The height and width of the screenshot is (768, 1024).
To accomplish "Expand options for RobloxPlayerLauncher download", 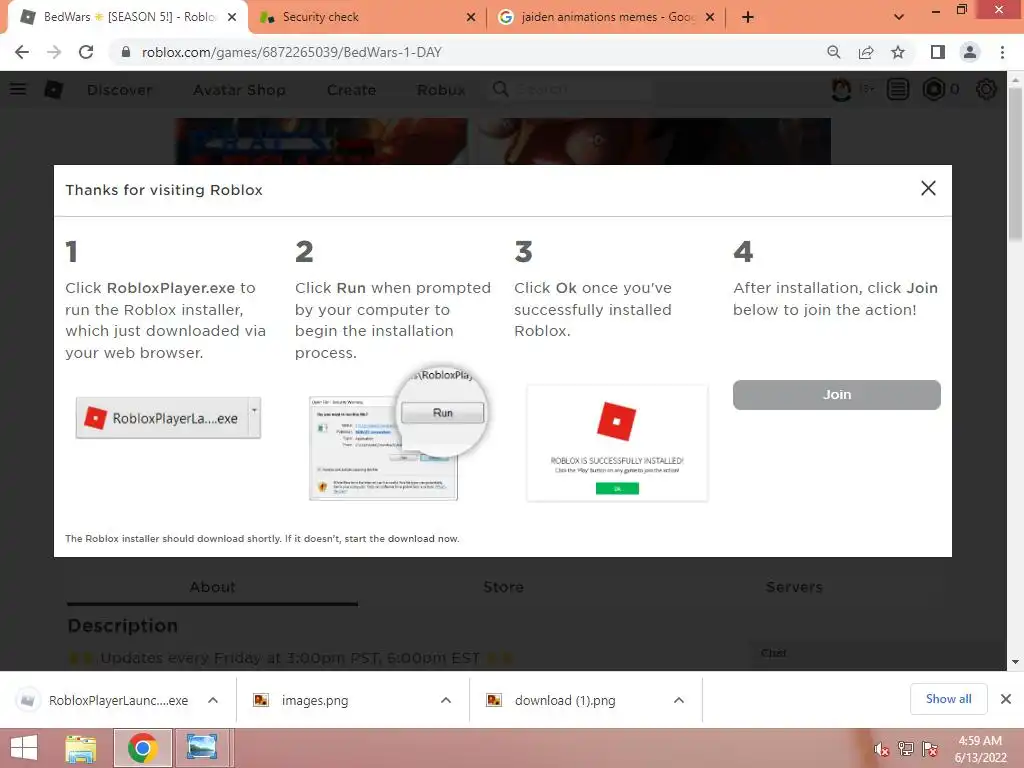I will (x=213, y=700).
